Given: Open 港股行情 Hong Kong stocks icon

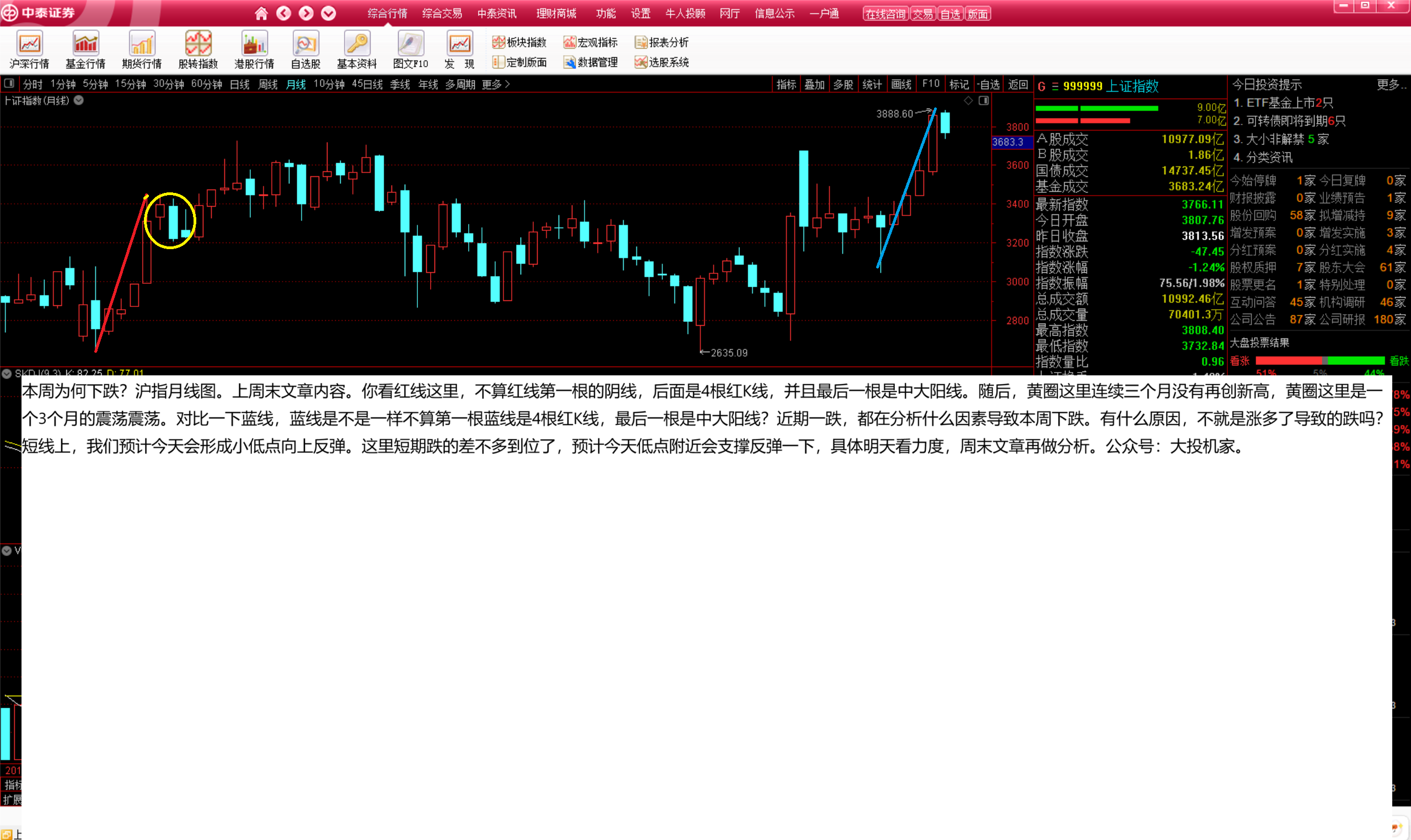Looking at the screenshot, I should (254, 50).
